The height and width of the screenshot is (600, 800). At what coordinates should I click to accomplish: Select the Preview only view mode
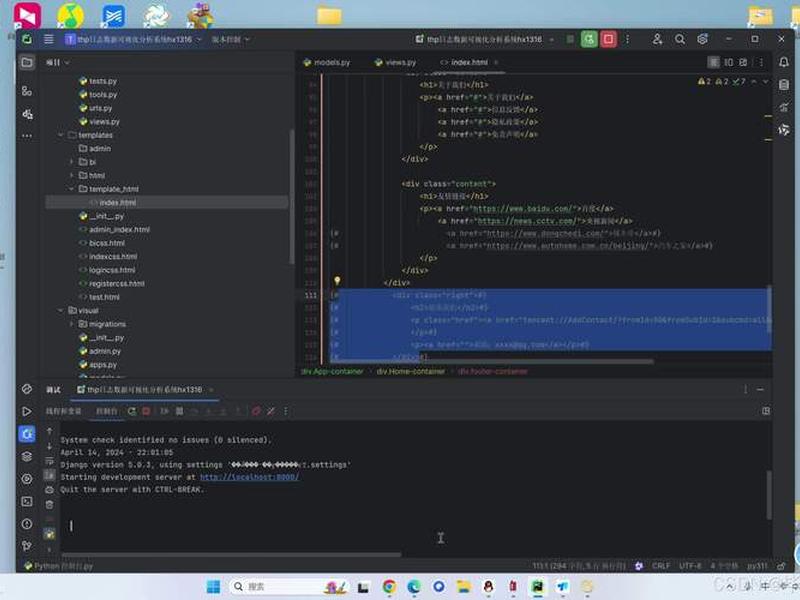pos(743,62)
